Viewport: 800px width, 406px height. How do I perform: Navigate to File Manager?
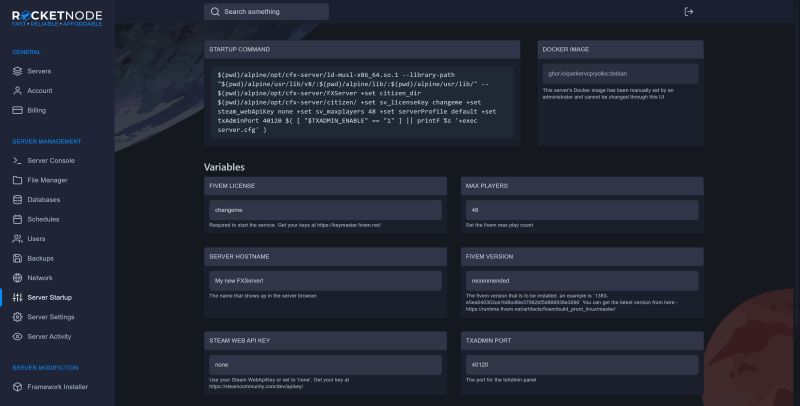(x=47, y=180)
